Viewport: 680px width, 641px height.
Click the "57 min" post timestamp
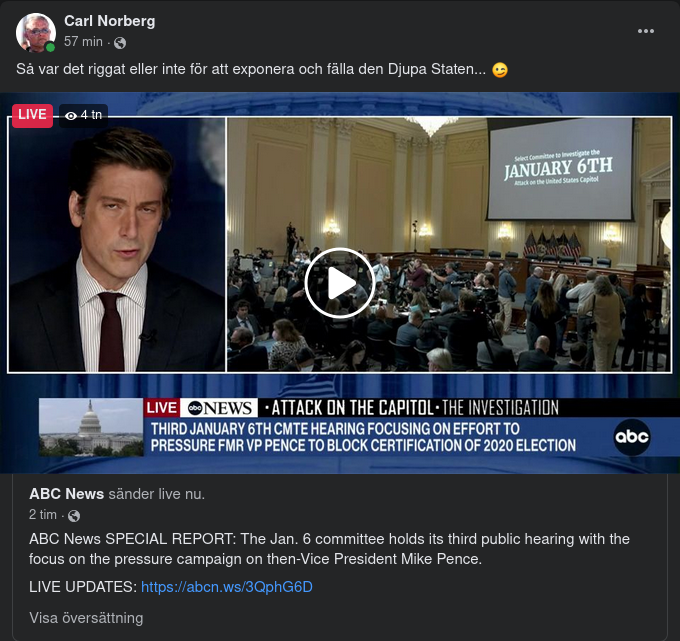[x=83, y=42]
